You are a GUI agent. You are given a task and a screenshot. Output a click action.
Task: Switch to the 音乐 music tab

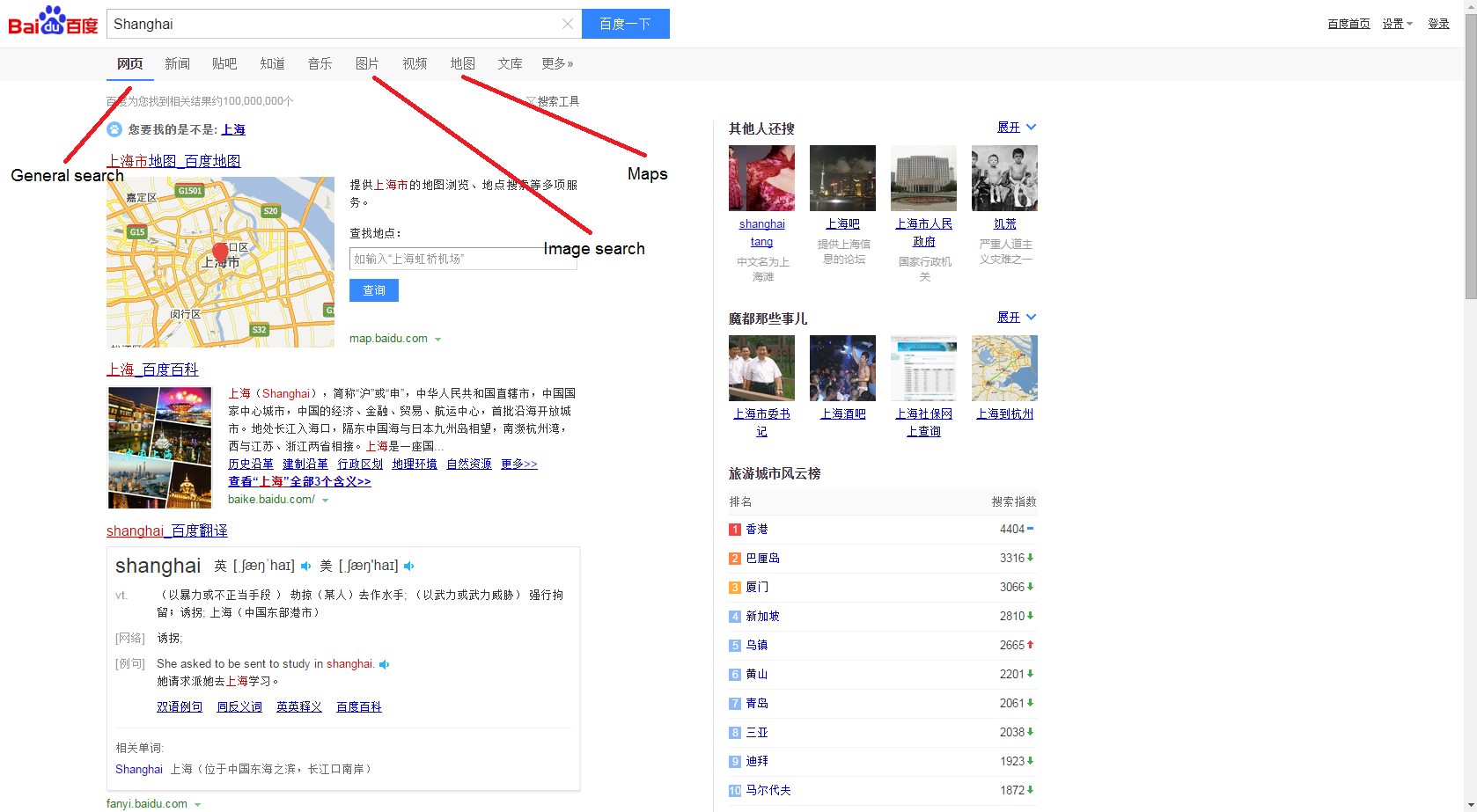pos(320,63)
